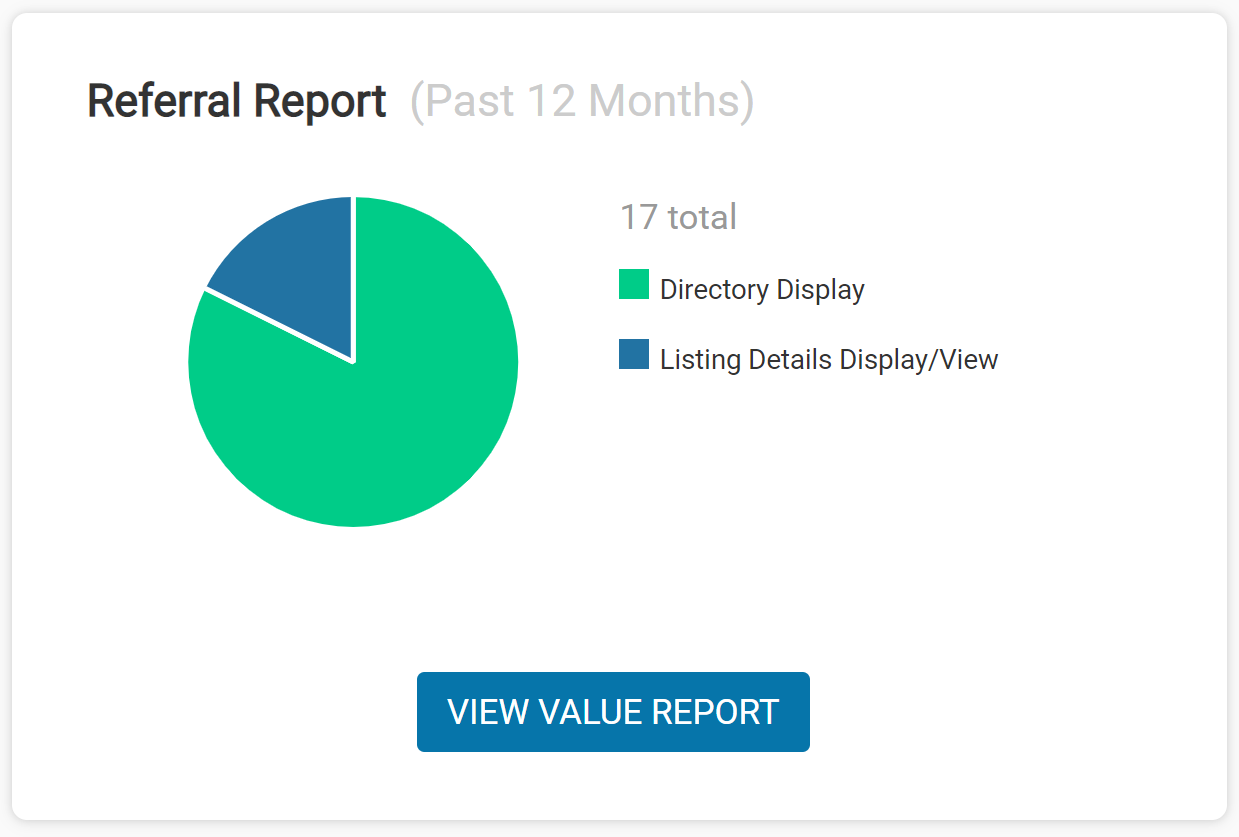Select the Directory Display legend label
The height and width of the screenshot is (837, 1239).
pyautogui.click(x=761, y=289)
